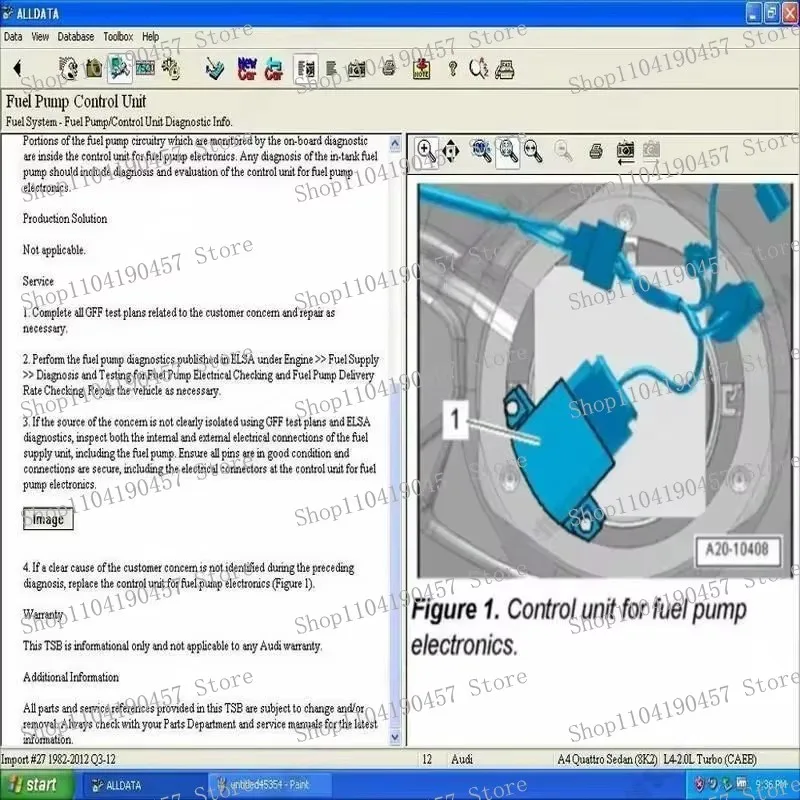Open the NOTE pushpin icon
Viewport: 800px width, 800px height.
coord(421,69)
